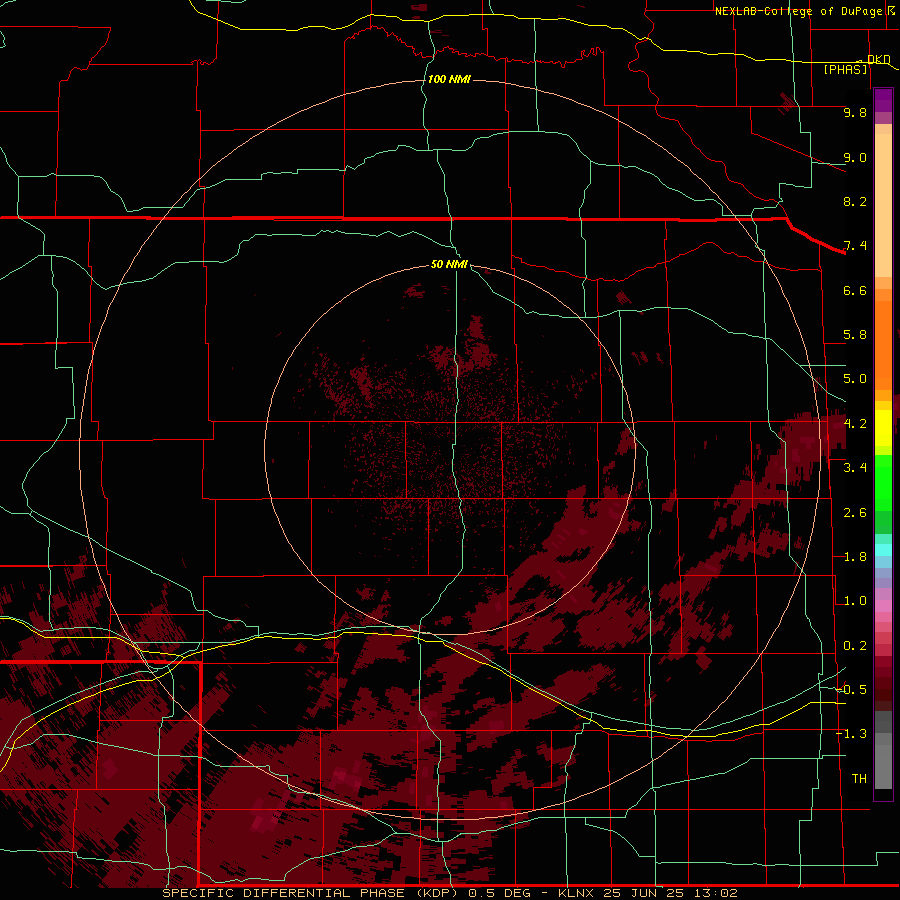The image size is (900, 900).
Task: Click the "3.4" color scale value
Action: [855, 468]
